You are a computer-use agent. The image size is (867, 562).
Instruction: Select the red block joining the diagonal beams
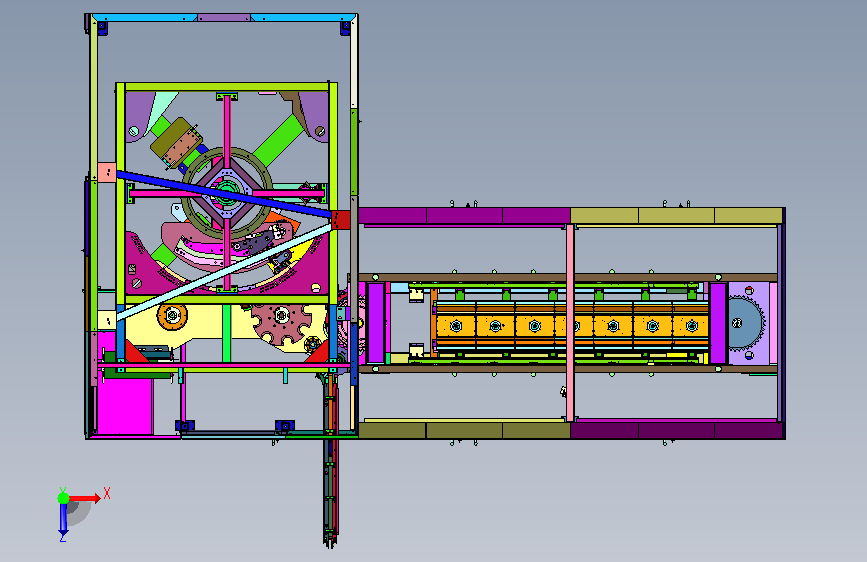pyautogui.click(x=341, y=220)
